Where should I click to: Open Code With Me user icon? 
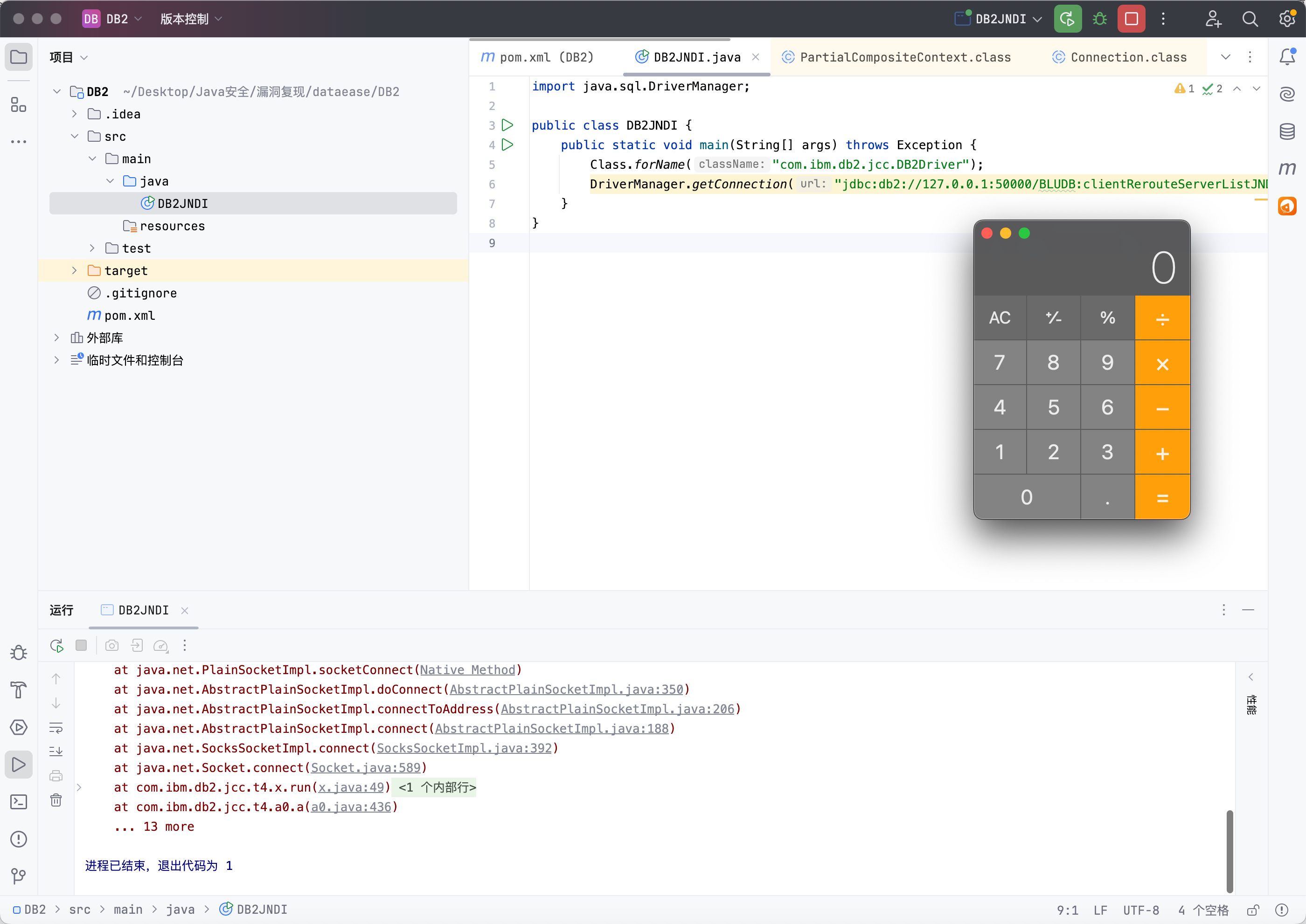[x=1213, y=19]
